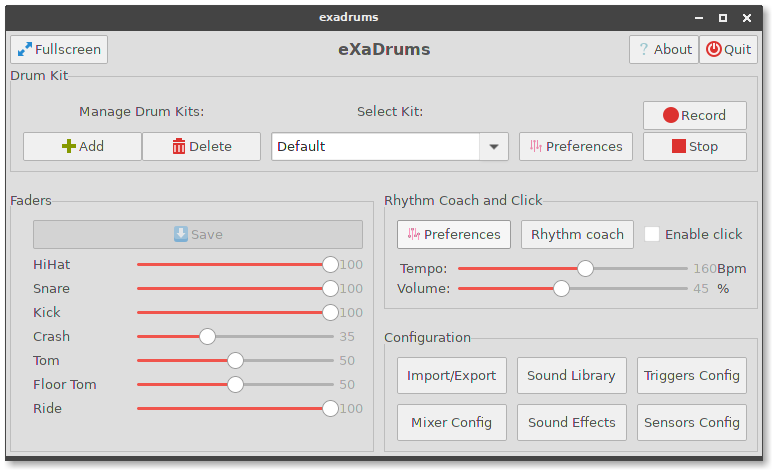772x470 pixels.
Task: Open the Sound Library
Action: [x=571, y=376]
